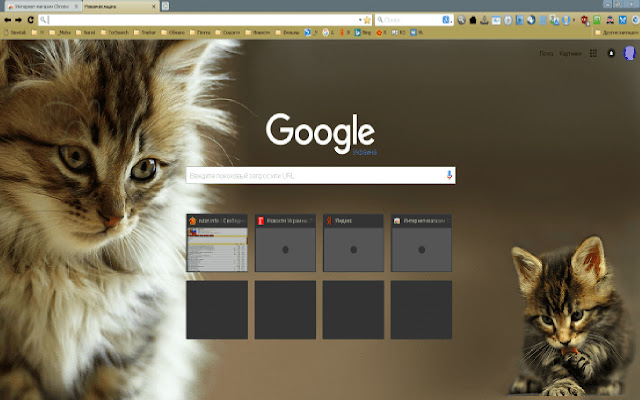Open the Почта bookmarks folder
This screenshot has height=400, width=640.
point(200,32)
